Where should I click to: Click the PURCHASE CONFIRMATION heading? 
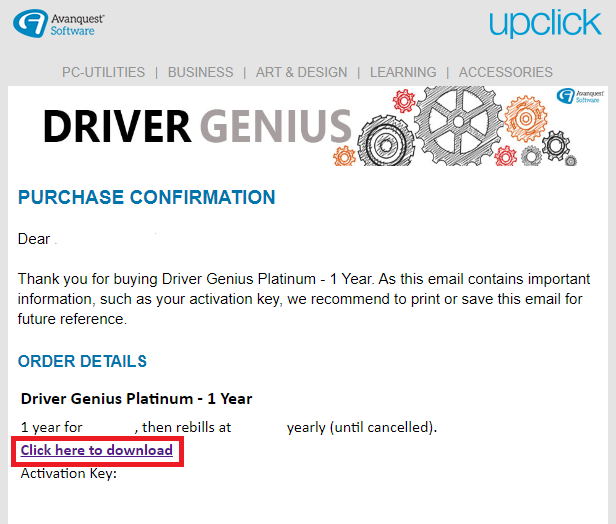tap(147, 197)
